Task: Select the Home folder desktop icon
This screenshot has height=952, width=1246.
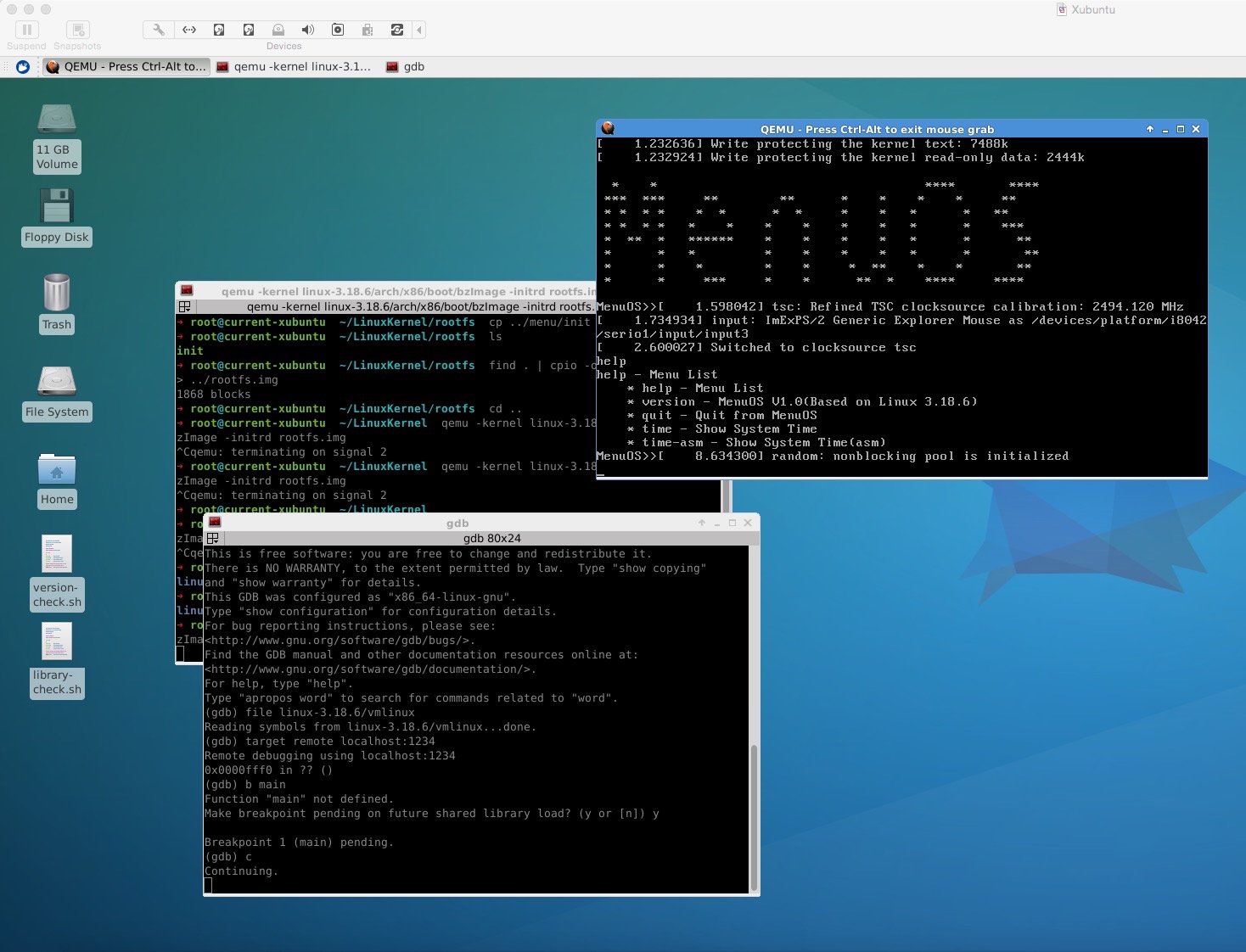Action: (x=57, y=479)
